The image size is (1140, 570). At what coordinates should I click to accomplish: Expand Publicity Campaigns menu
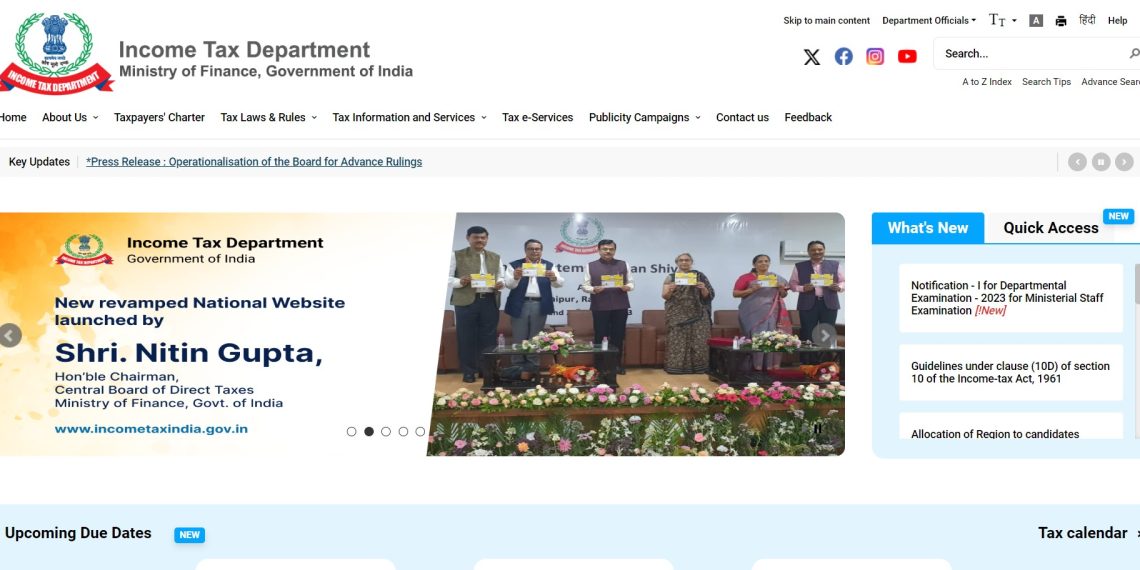(x=645, y=117)
